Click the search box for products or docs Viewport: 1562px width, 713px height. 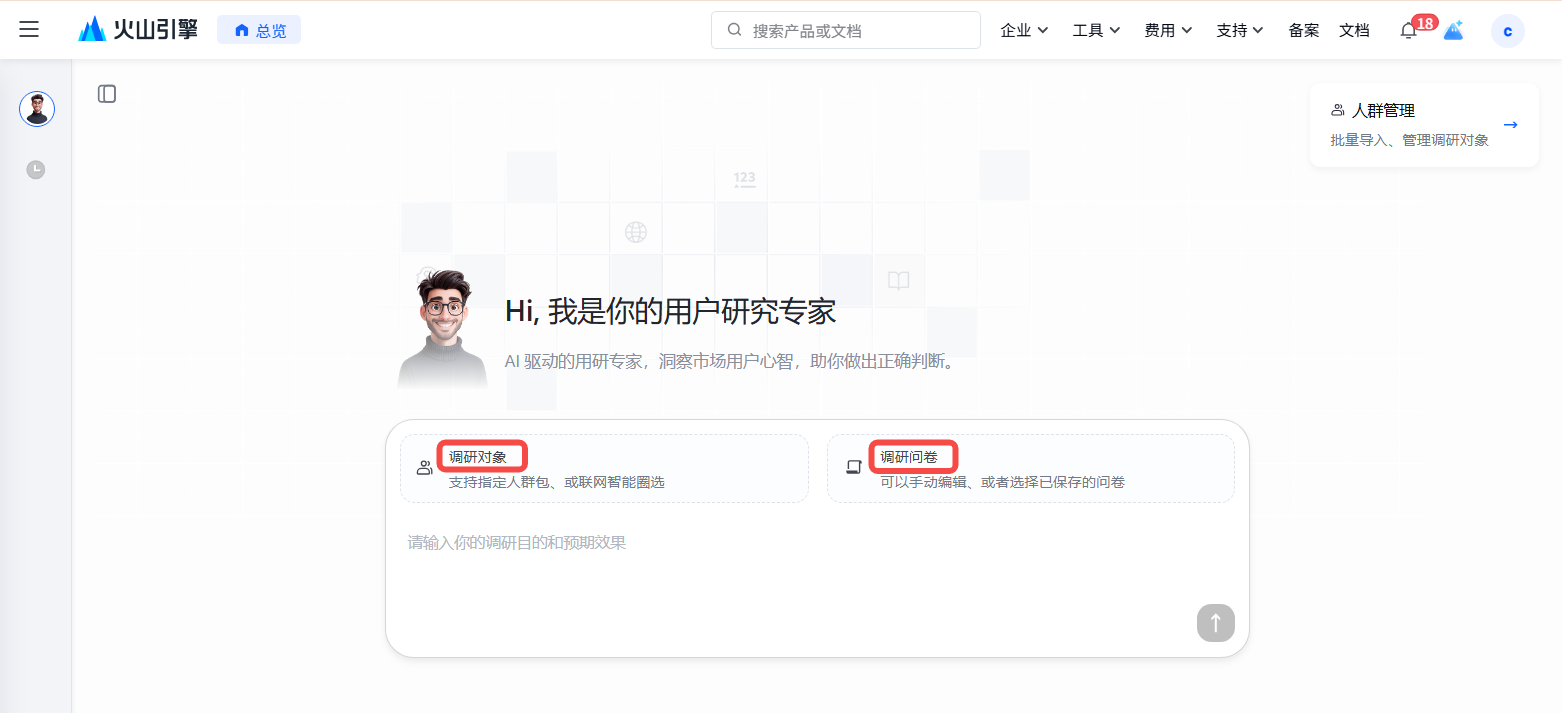point(845,30)
